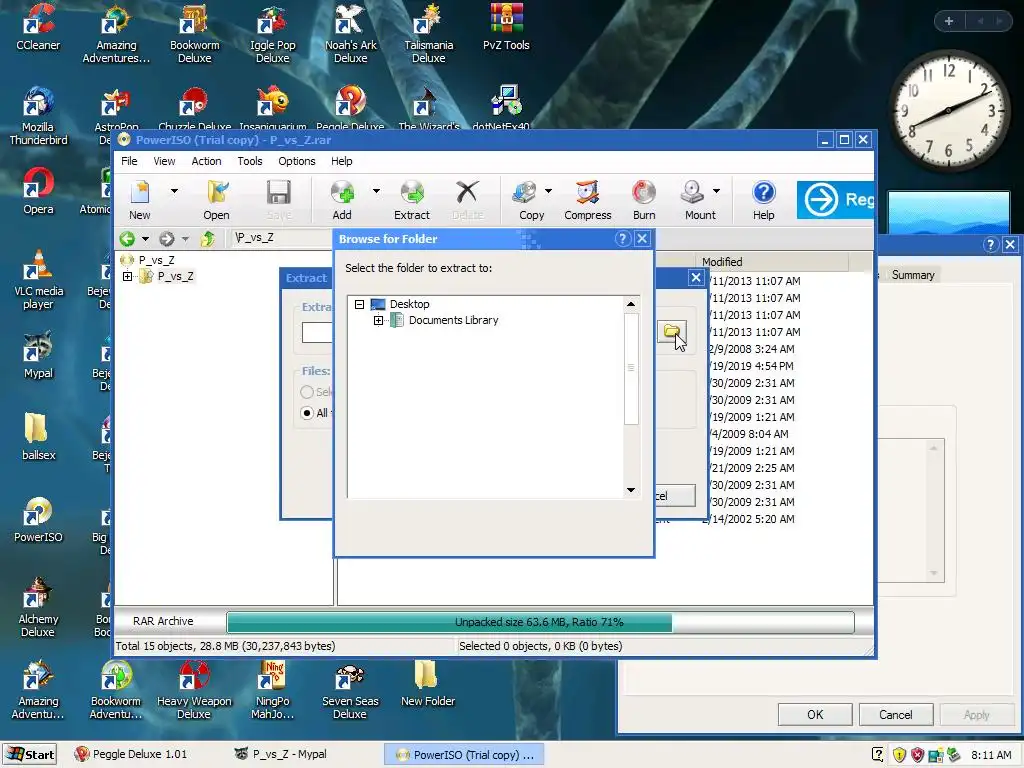Click the folder tree scrollbar up arrow
The width and height of the screenshot is (1024, 768).
pyautogui.click(x=631, y=304)
